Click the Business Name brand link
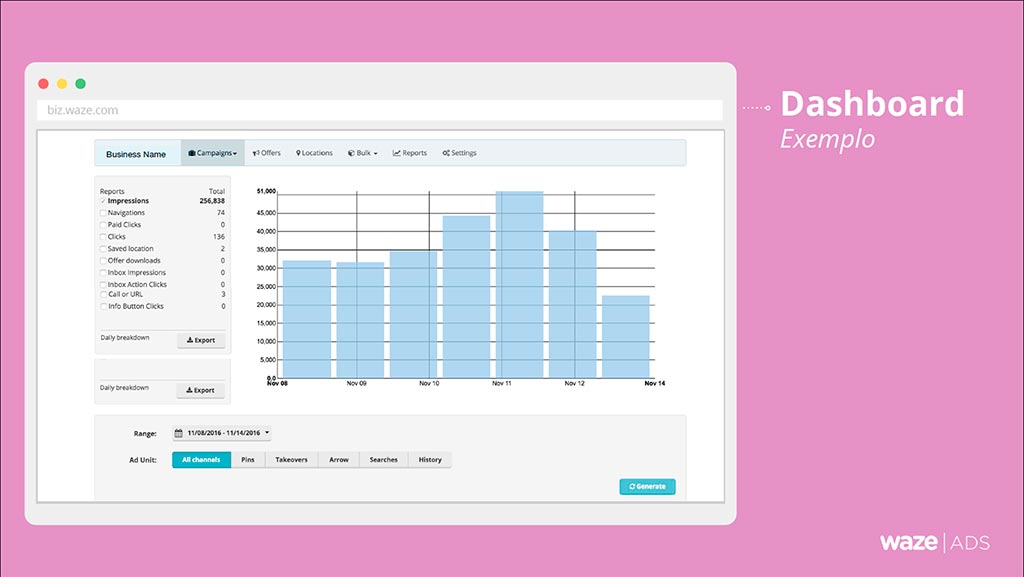1024x577 pixels. [136, 154]
